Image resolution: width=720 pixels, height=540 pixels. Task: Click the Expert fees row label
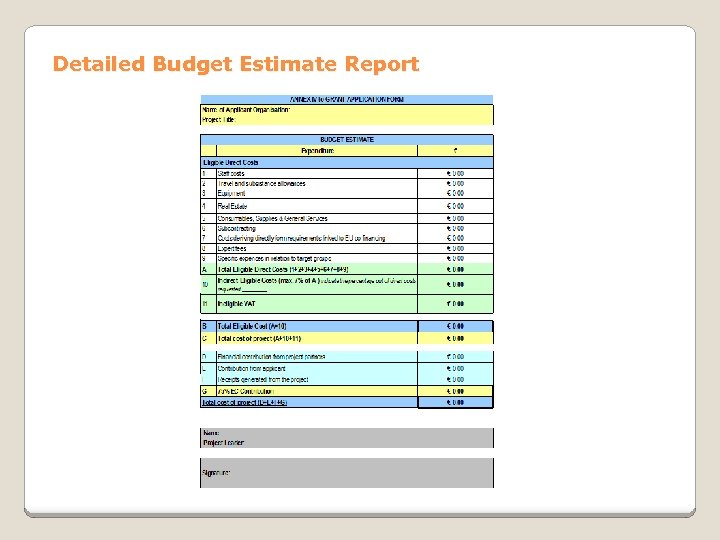[x=232, y=248]
